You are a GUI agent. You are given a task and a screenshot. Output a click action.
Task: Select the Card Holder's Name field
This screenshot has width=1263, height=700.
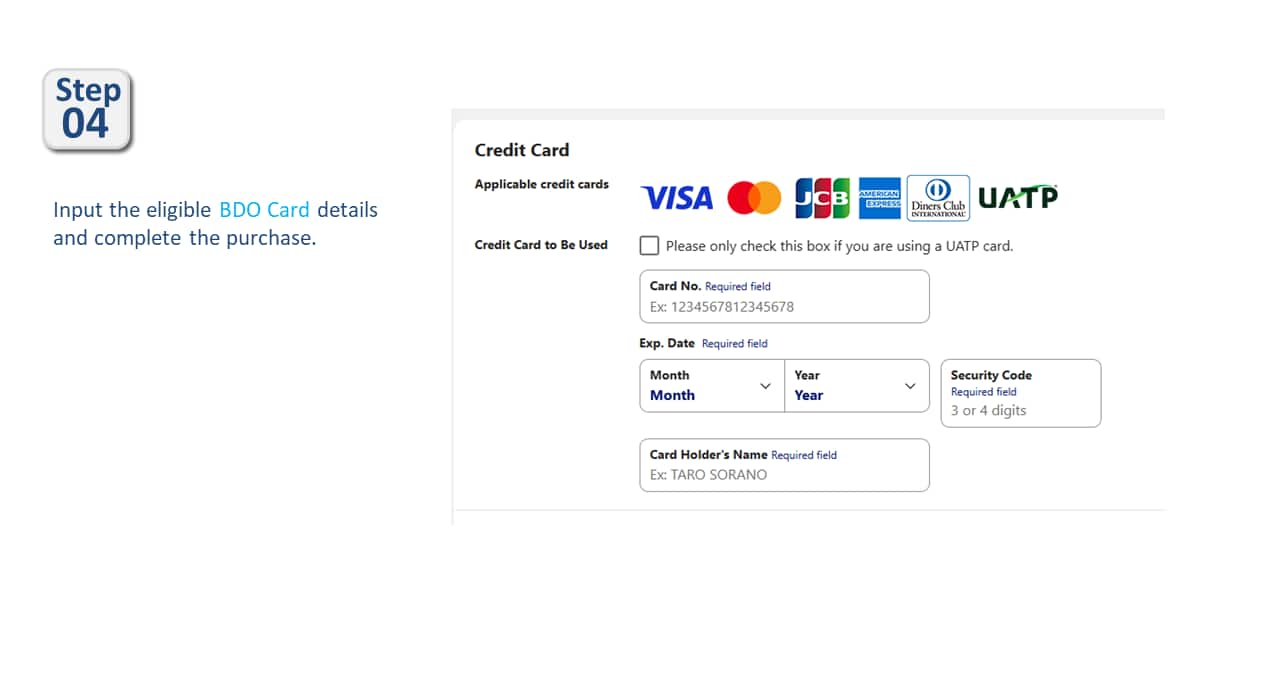784,474
